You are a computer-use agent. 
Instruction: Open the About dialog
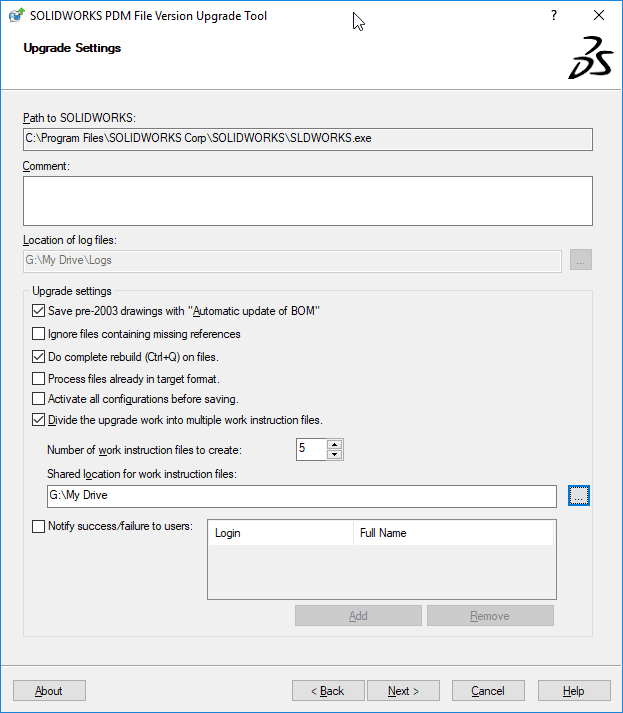click(x=49, y=691)
